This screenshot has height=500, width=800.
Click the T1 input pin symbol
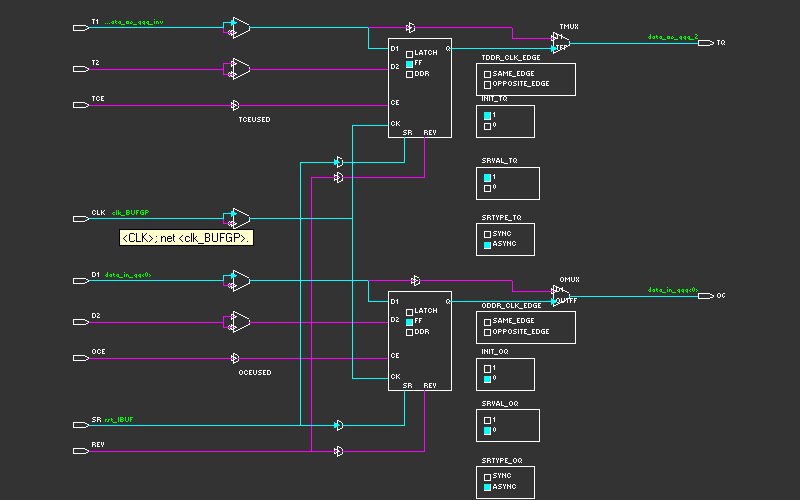(81, 25)
